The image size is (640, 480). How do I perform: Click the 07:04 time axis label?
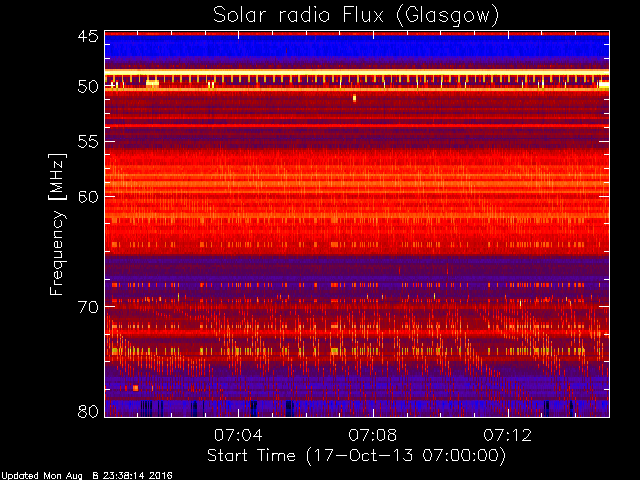tap(238, 435)
